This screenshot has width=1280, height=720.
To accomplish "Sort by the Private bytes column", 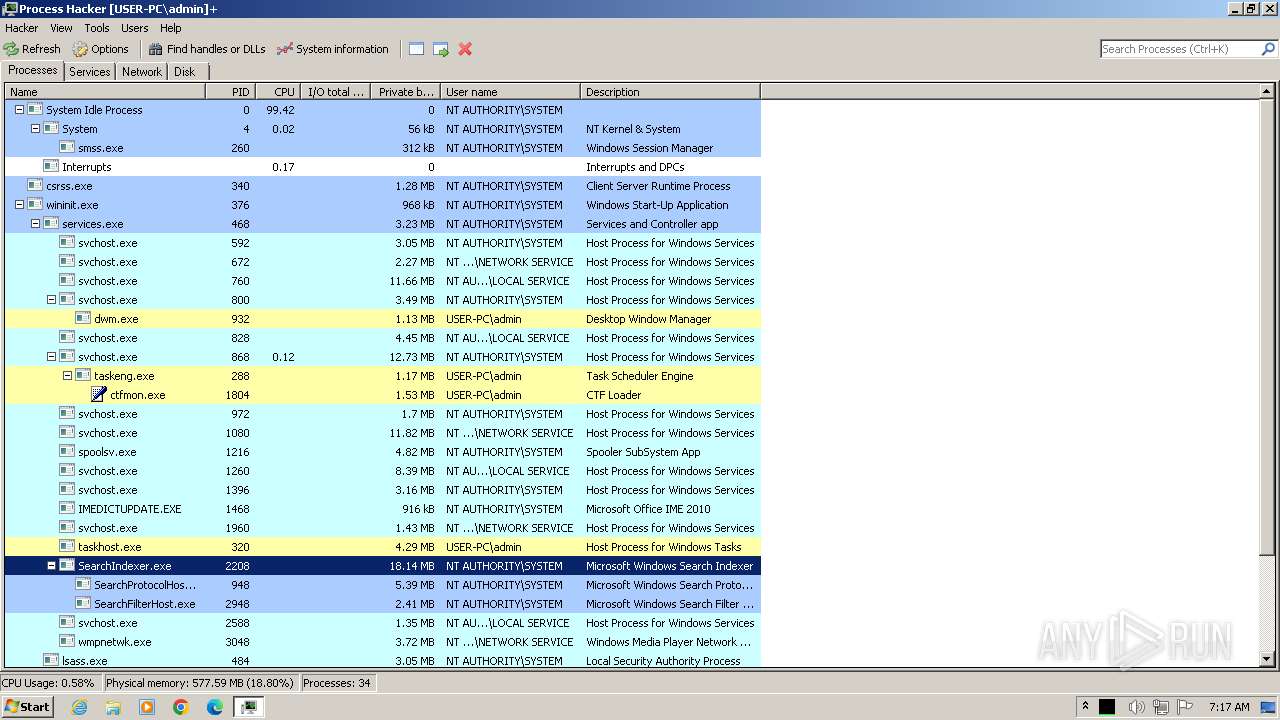I will pos(405,92).
